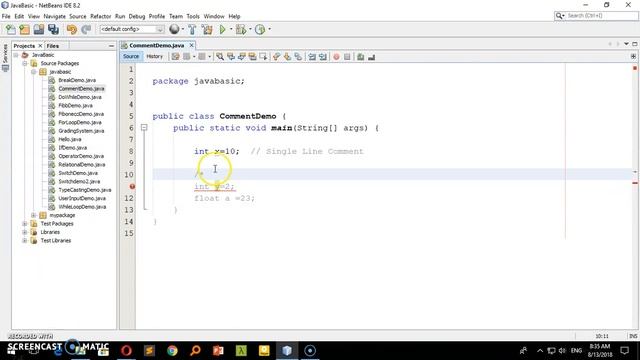Run project with green play icon
640x360 pixels.
222,29
